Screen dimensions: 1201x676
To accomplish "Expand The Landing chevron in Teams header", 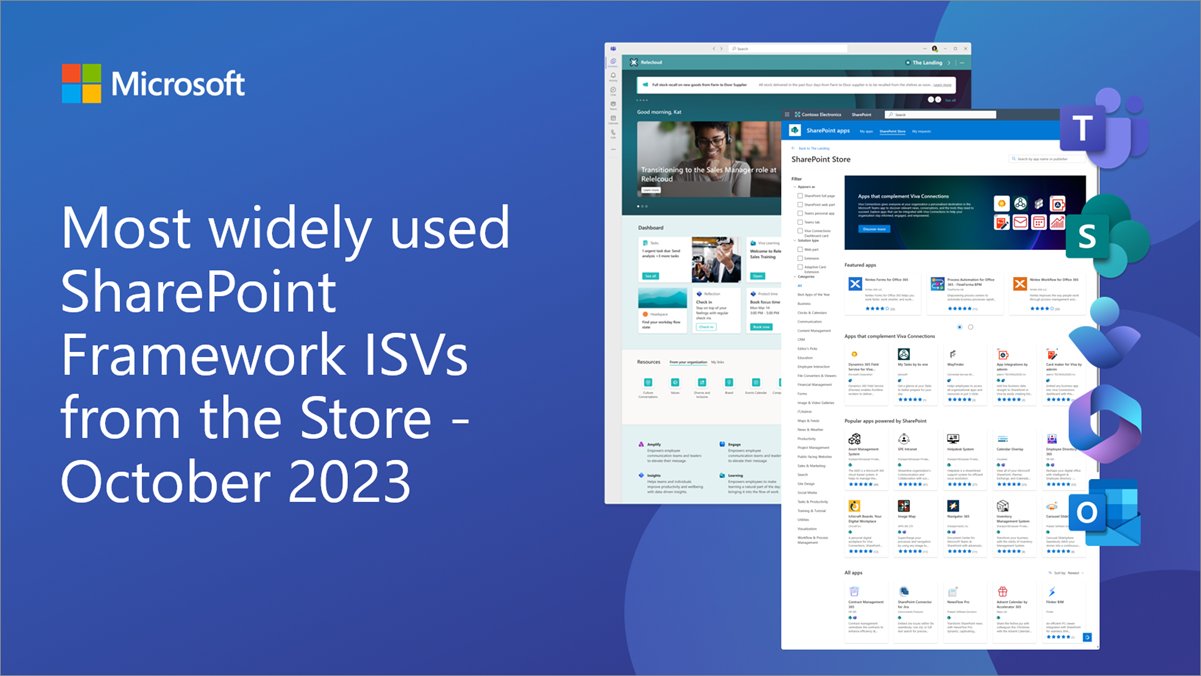I will (x=948, y=62).
